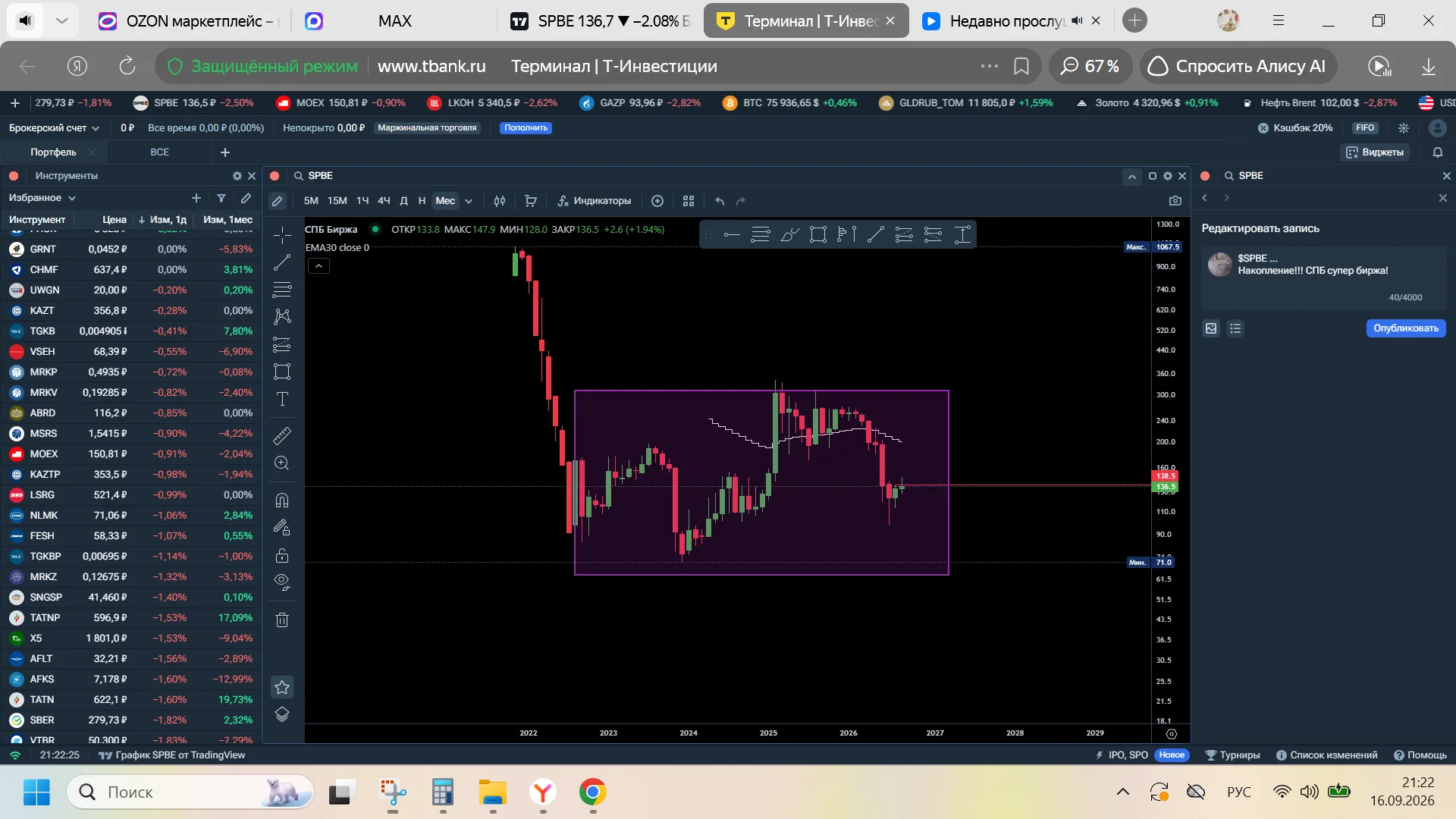This screenshot has height=819, width=1456.
Task: Click the red color marker in Инструменты header
Action: pos(14,176)
